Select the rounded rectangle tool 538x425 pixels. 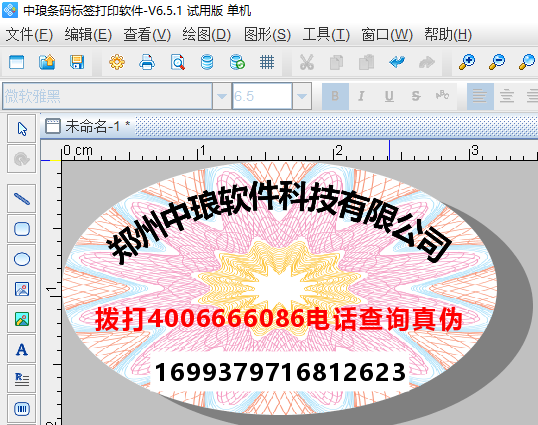coord(22,229)
